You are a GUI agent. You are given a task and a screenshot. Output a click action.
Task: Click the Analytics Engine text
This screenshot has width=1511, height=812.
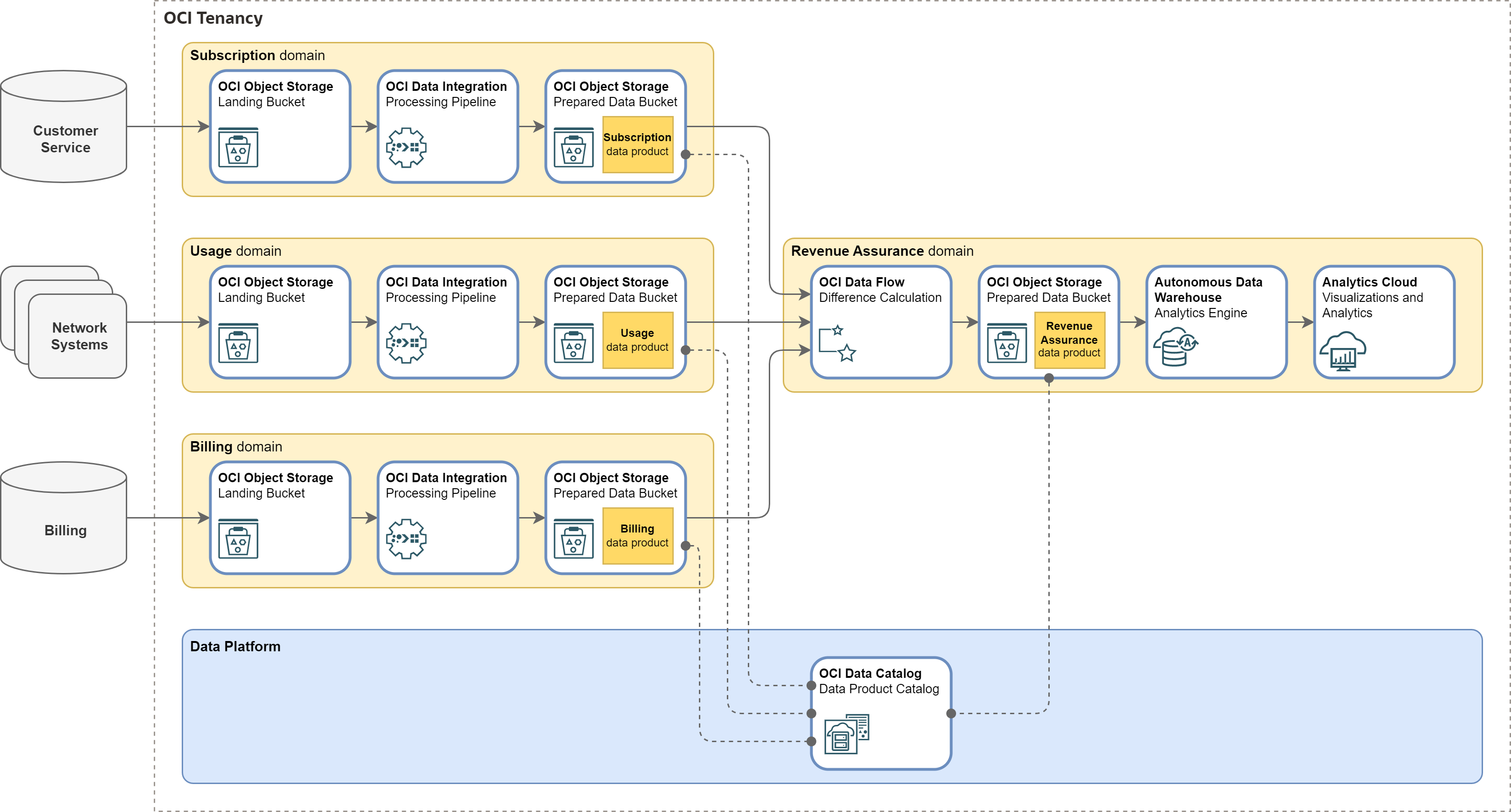pyautogui.click(x=1200, y=313)
